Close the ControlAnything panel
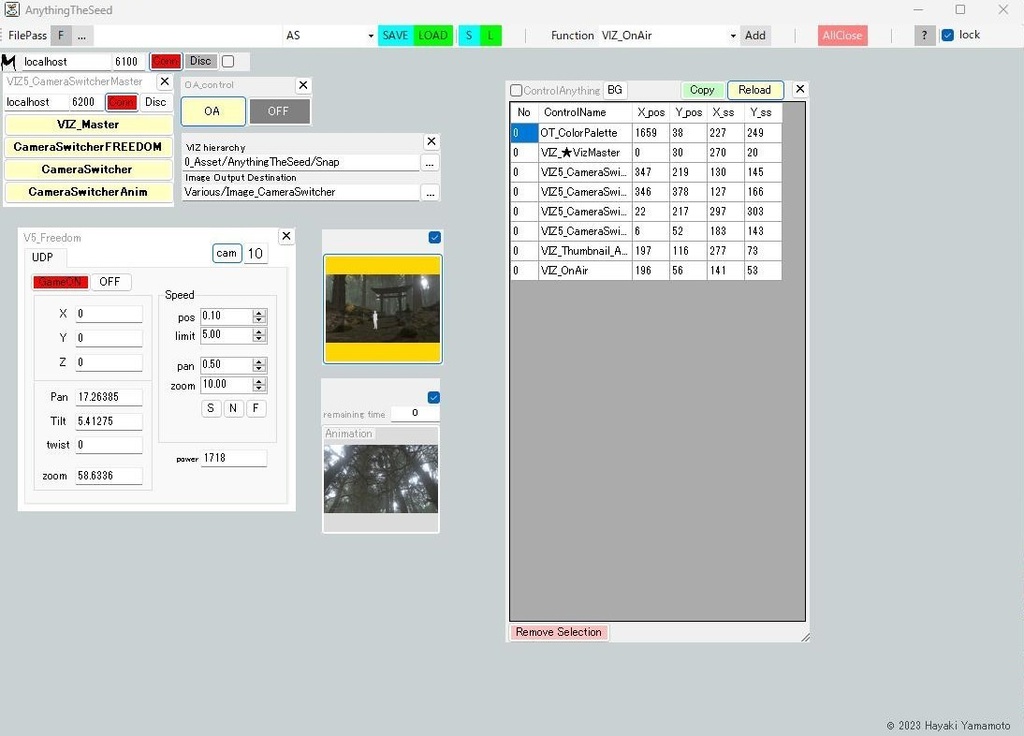This screenshot has height=736, width=1024. click(800, 89)
